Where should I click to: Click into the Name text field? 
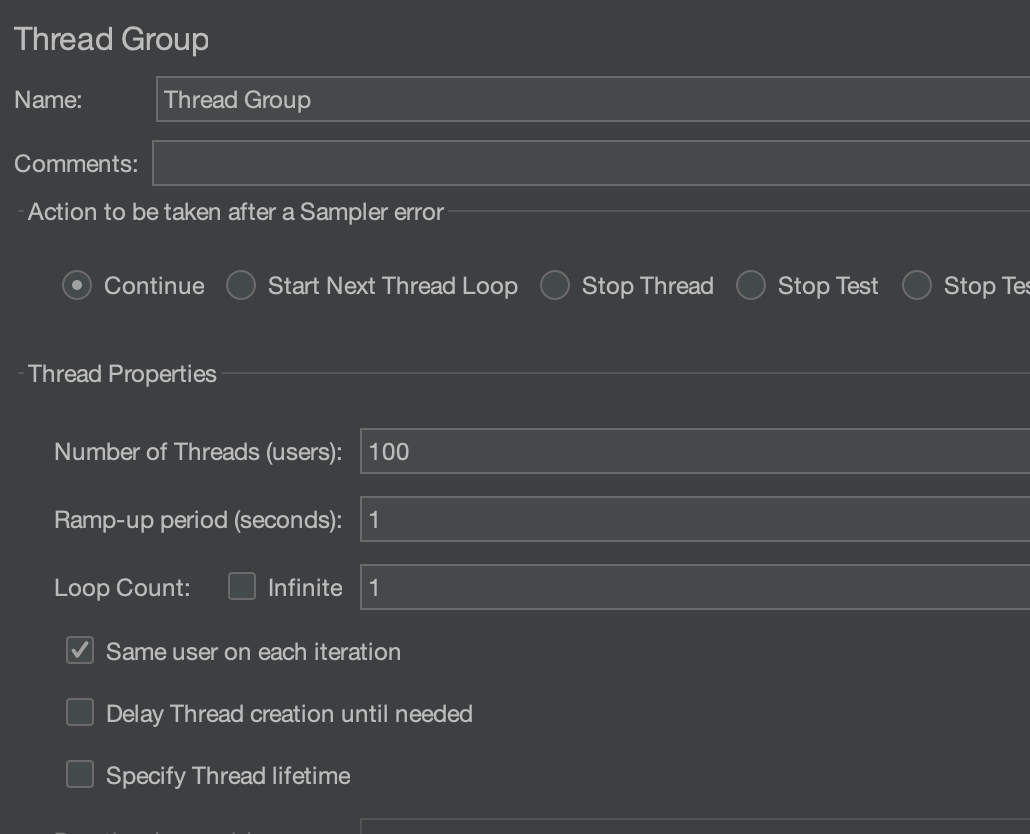[592, 100]
